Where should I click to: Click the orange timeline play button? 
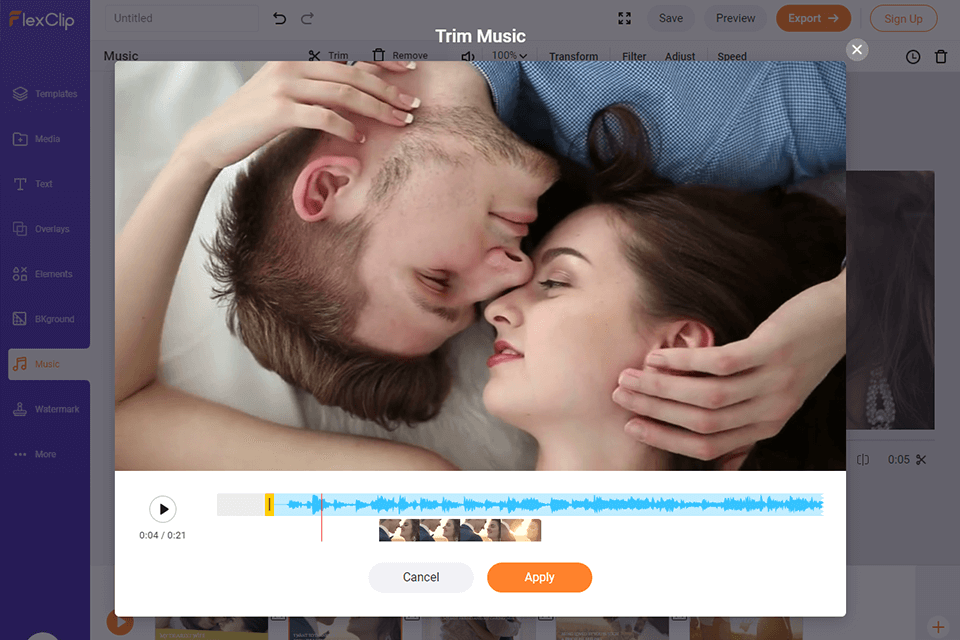[x=120, y=622]
